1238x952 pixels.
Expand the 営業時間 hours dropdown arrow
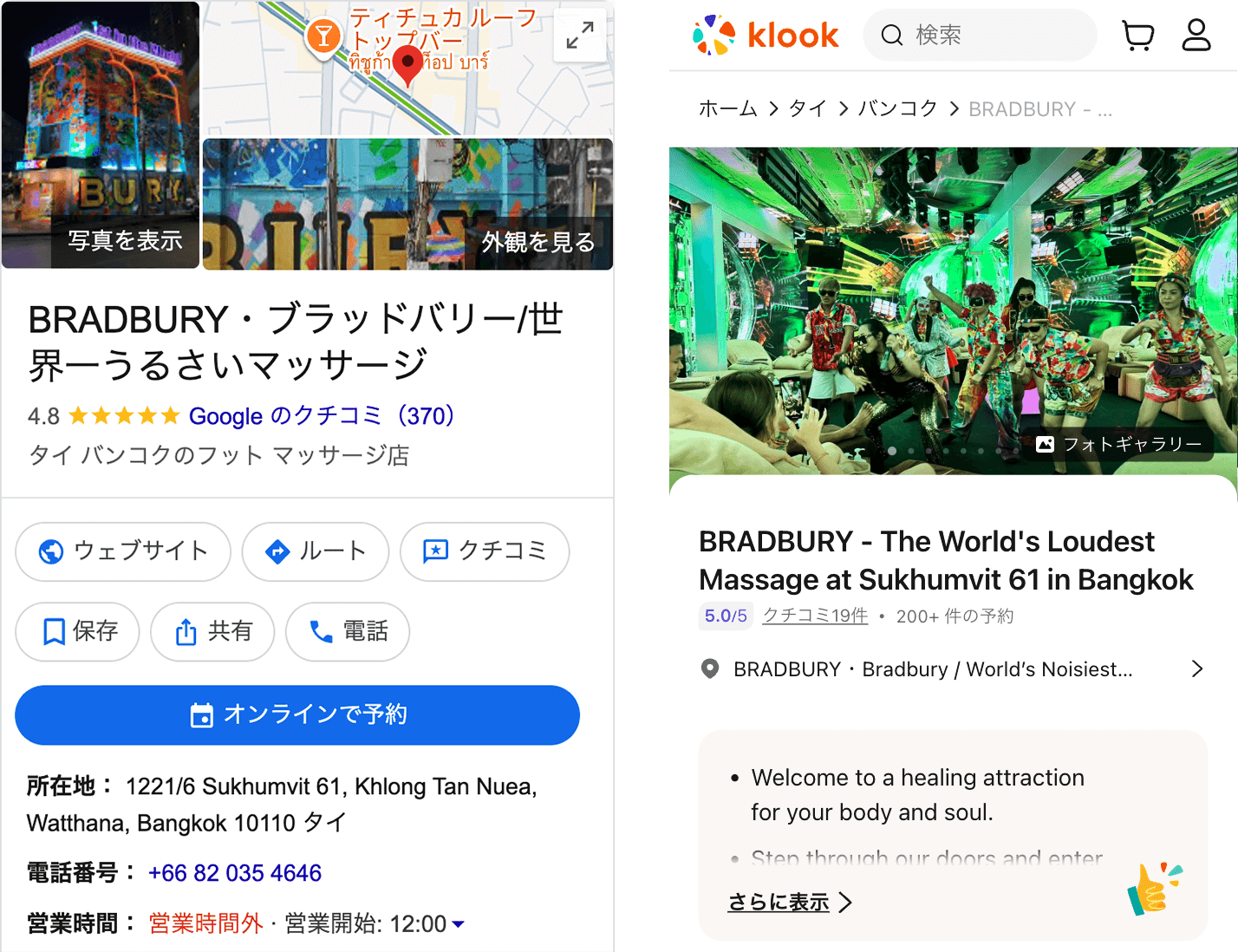tap(459, 924)
